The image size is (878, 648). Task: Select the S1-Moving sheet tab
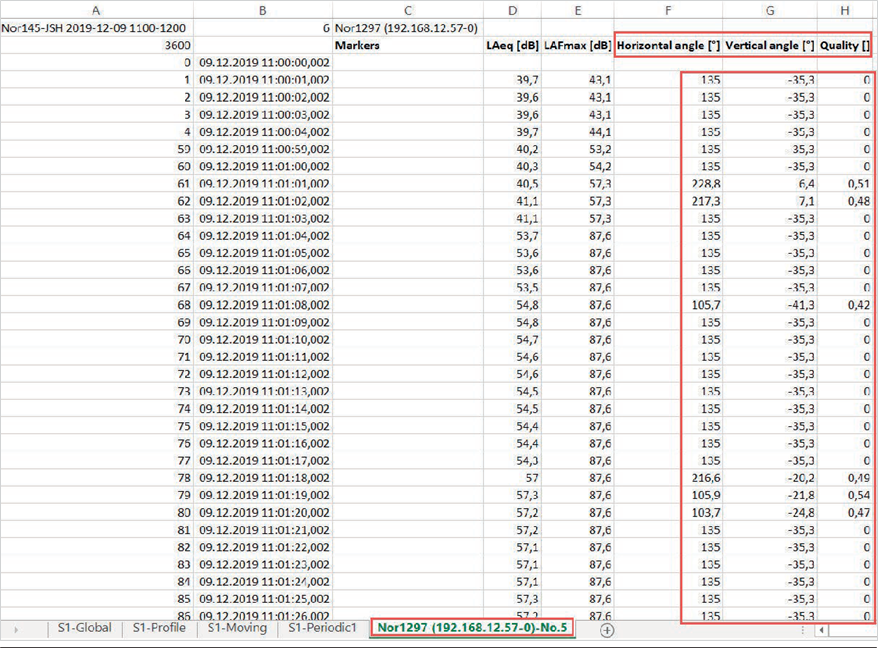tap(236, 628)
